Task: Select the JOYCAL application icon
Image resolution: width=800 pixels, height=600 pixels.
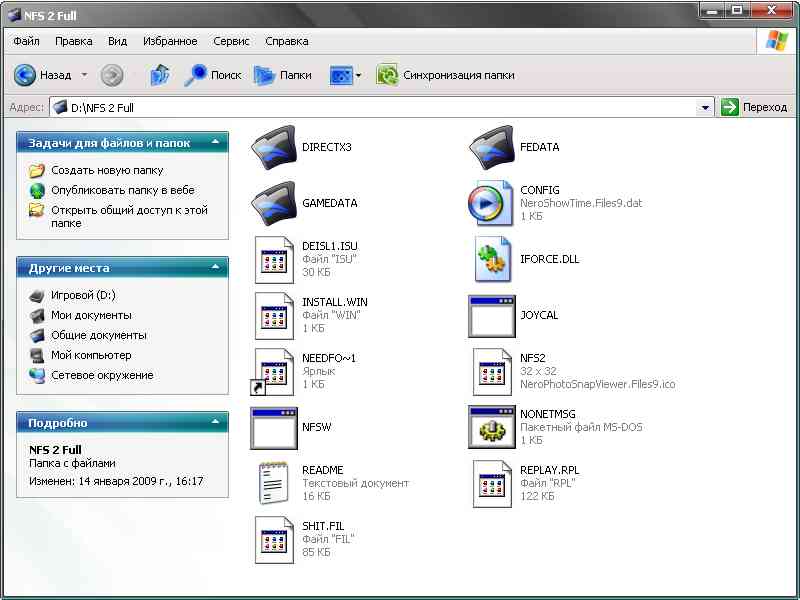Action: 492,316
